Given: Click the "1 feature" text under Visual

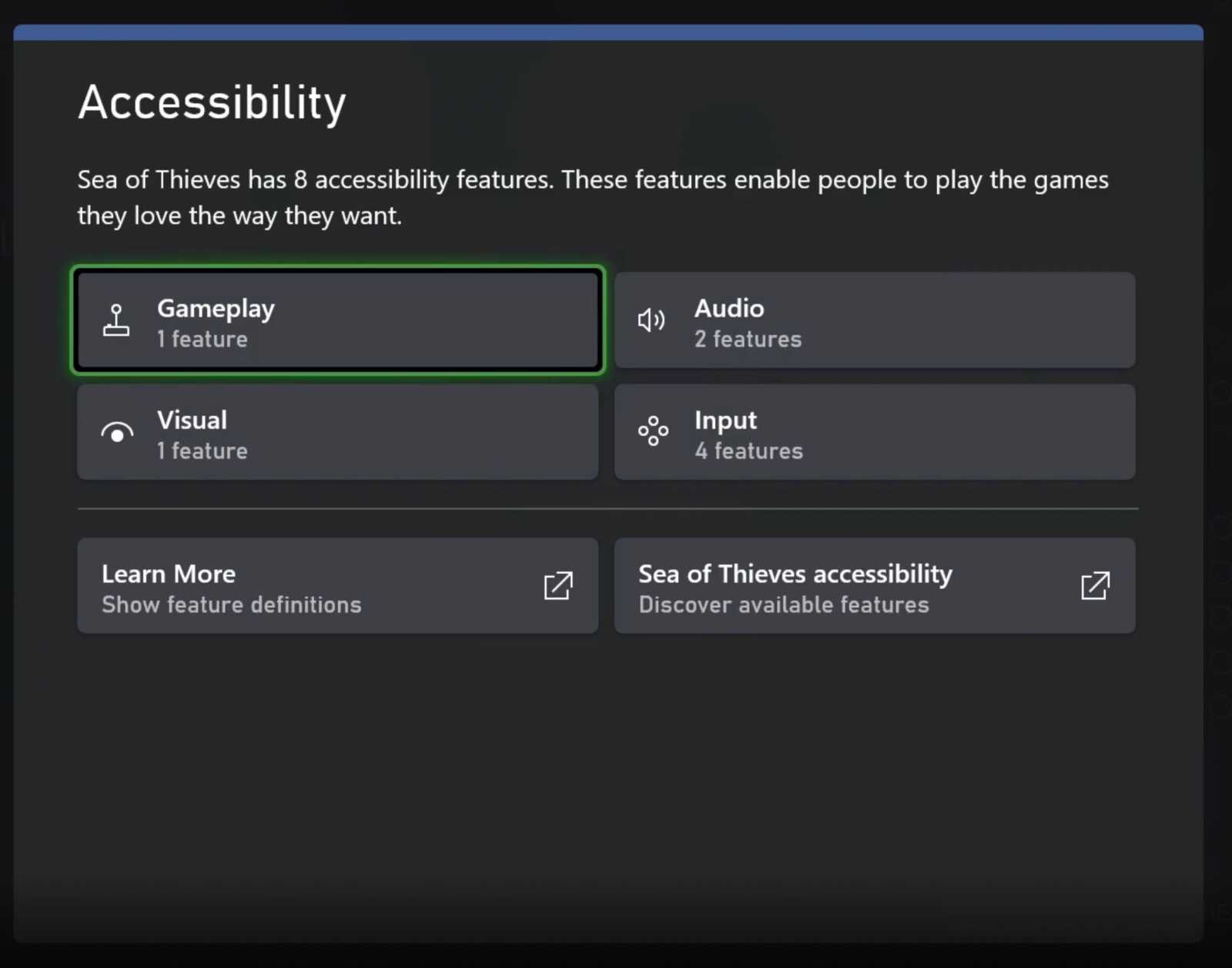Looking at the screenshot, I should tap(203, 451).
